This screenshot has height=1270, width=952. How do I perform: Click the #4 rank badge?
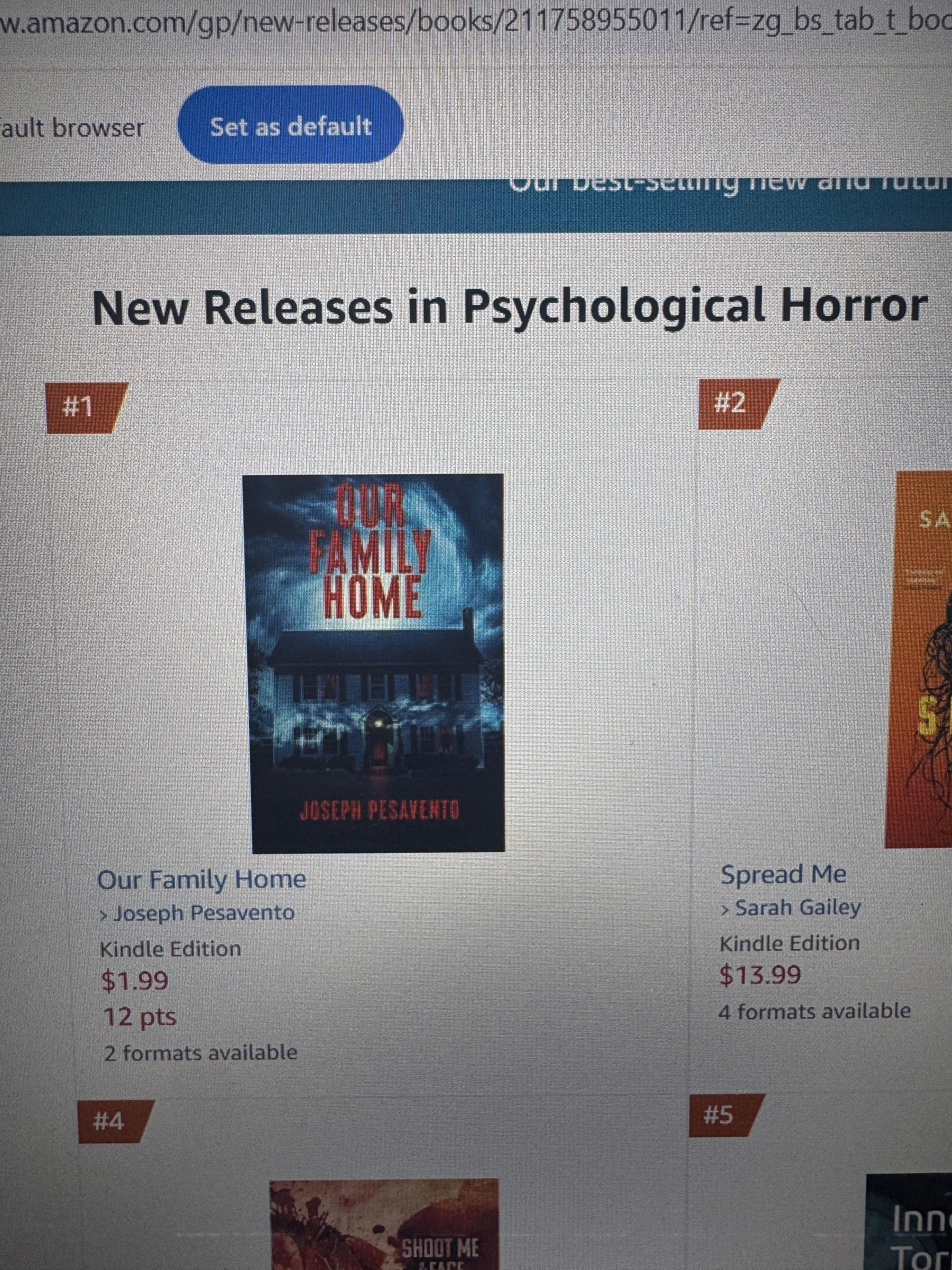114,1121
